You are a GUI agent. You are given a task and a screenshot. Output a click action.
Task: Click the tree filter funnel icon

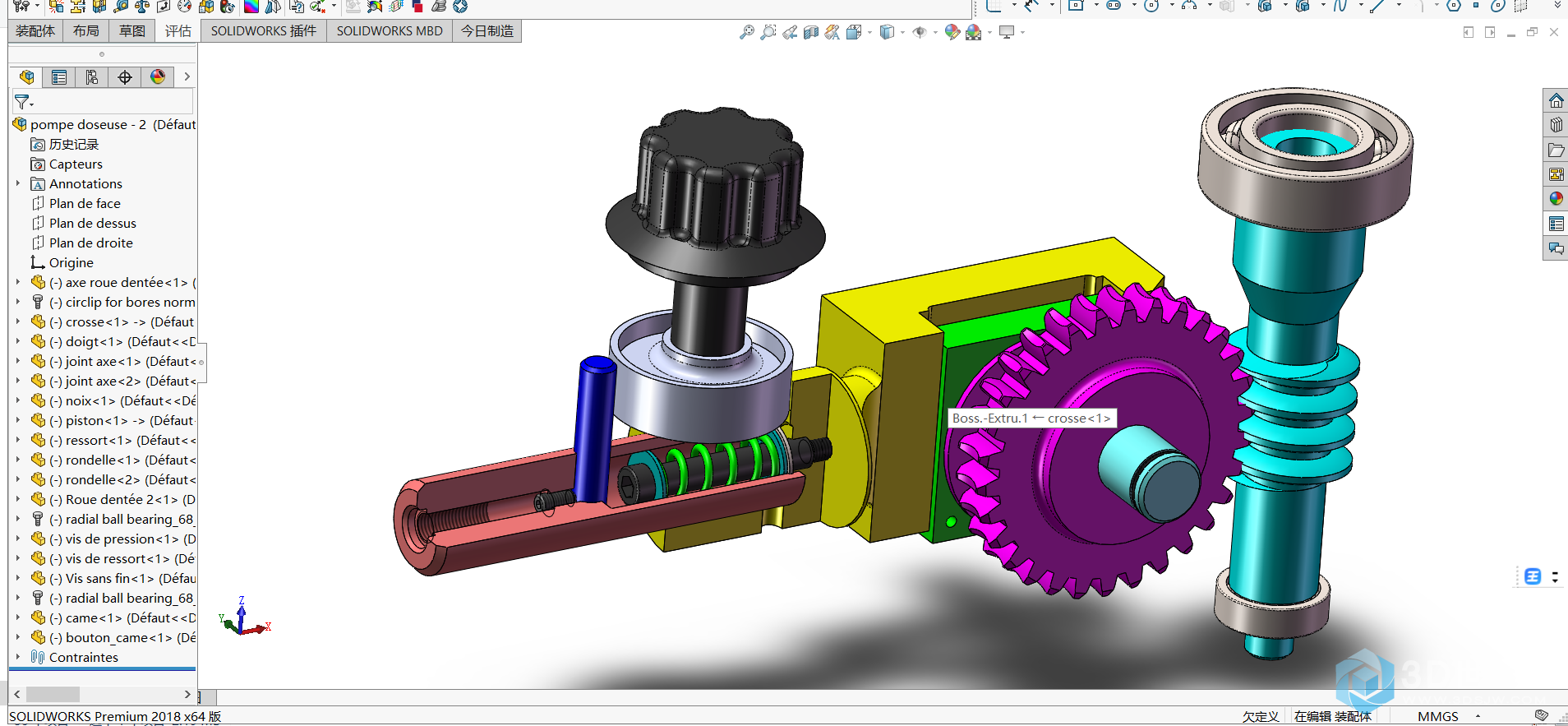(22, 102)
